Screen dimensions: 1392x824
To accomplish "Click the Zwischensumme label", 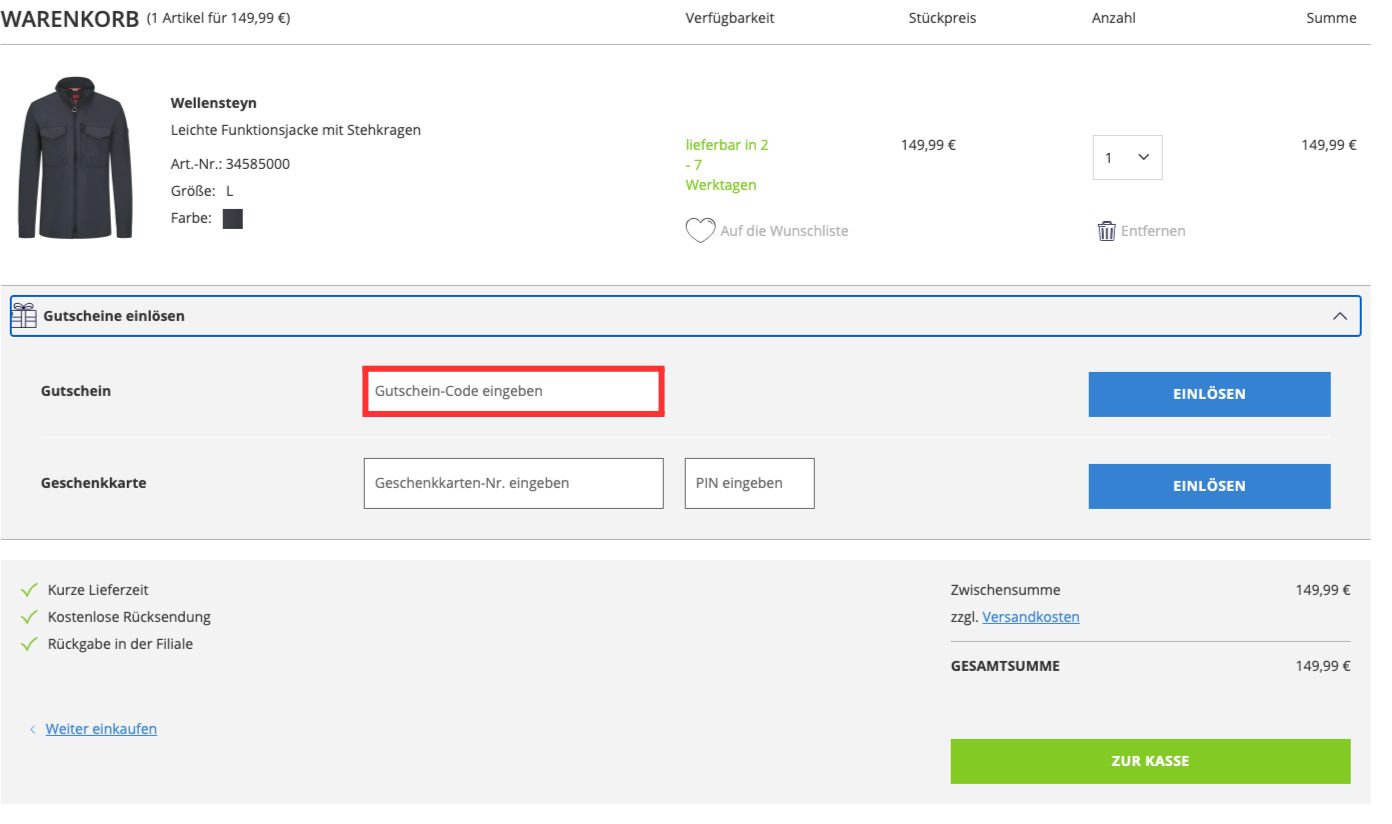I will pyautogui.click(x=1006, y=590).
